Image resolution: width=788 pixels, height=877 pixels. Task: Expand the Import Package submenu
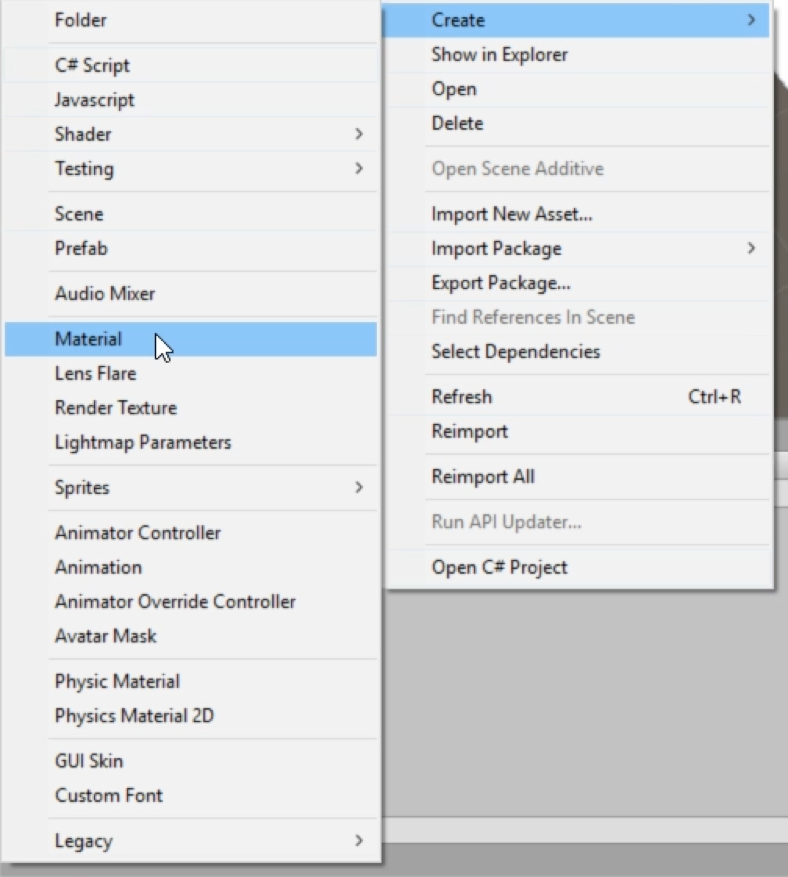[578, 248]
